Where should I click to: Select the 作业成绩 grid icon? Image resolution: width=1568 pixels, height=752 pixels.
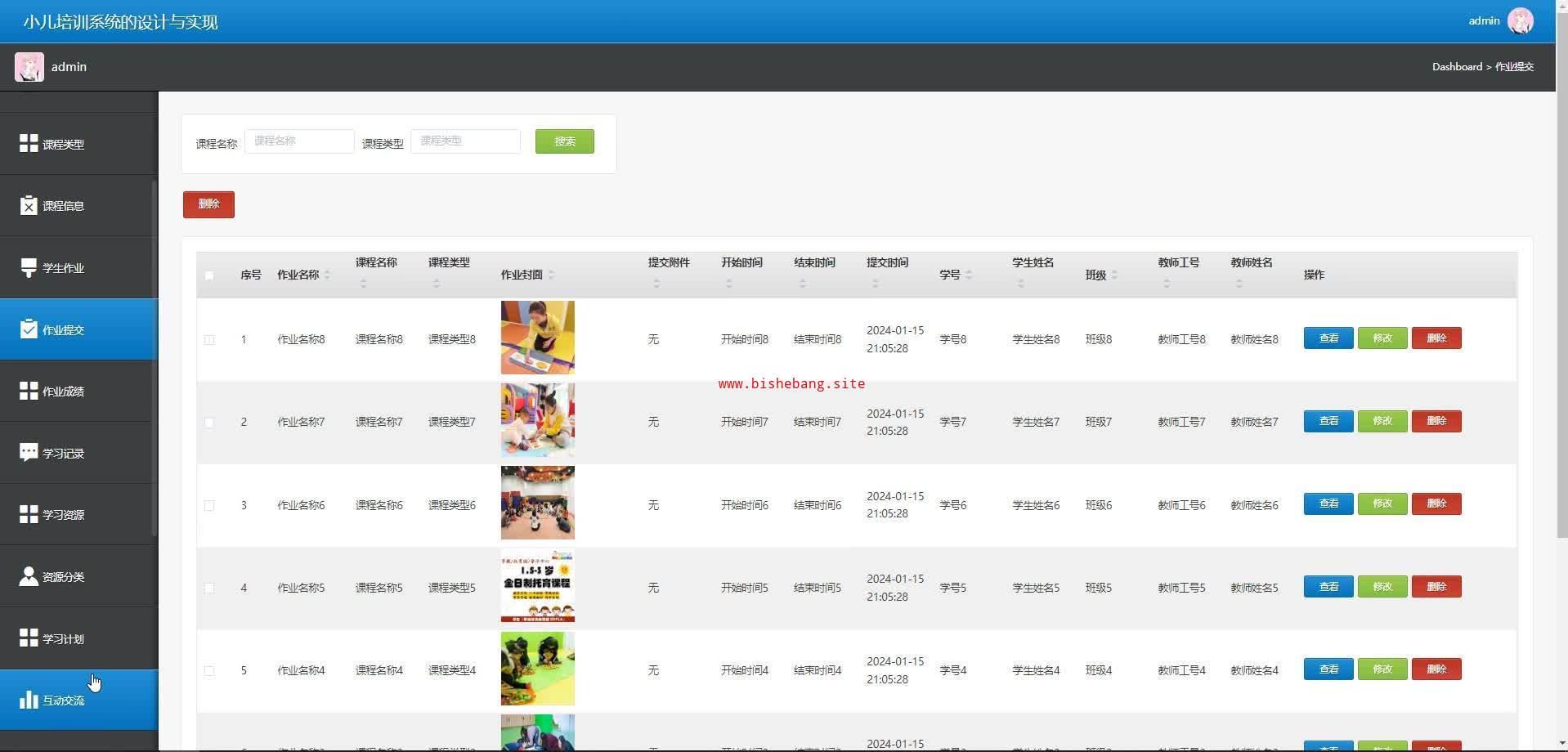[29, 391]
